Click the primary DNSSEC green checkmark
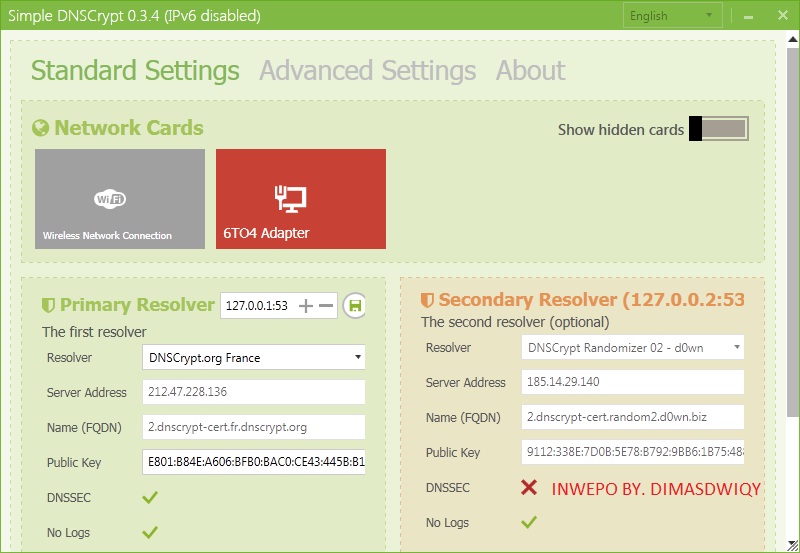 [150, 497]
